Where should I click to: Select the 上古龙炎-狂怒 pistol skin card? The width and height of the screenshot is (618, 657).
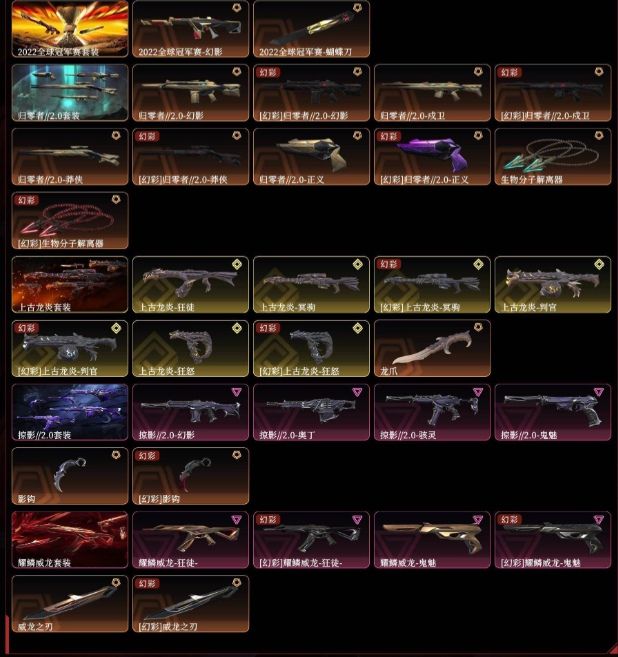pyautogui.click(x=191, y=349)
